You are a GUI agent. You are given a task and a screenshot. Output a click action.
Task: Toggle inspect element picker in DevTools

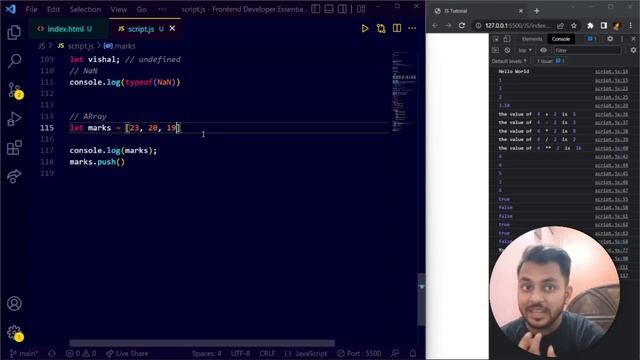point(496,39)
